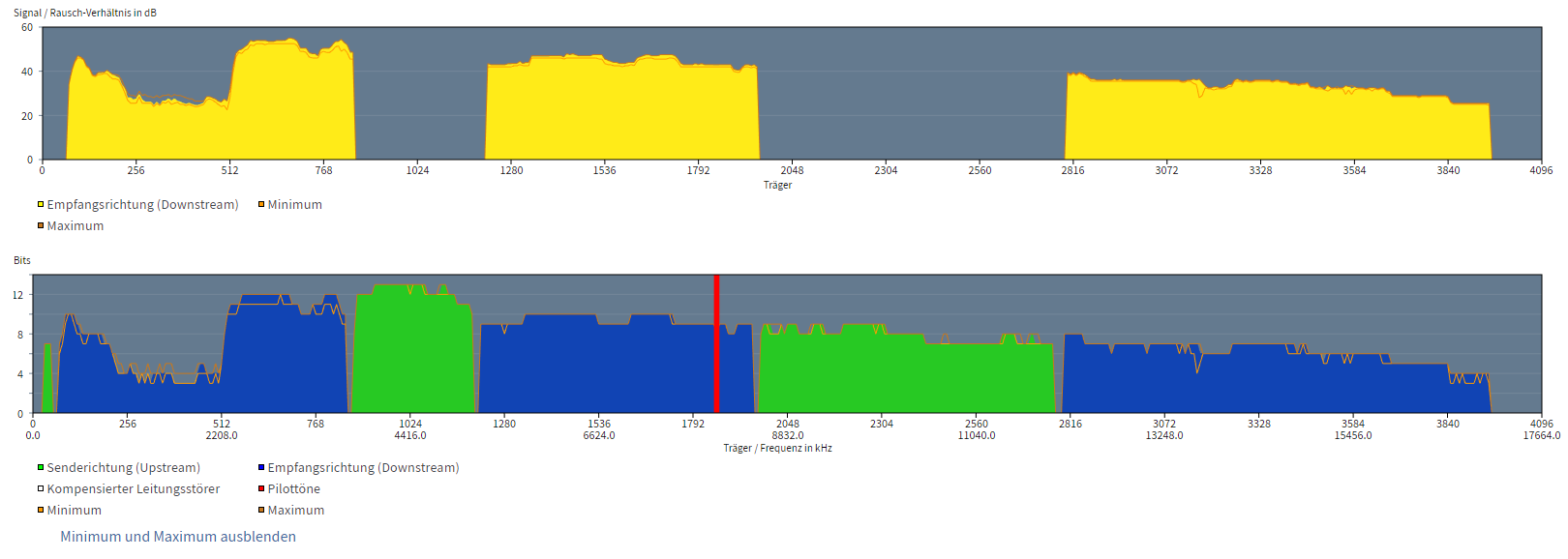Click 'Signal / Rausch-Verhältnis in dB' title
This screenshot has width=1568, height=559.
click(x=85, y=13)
